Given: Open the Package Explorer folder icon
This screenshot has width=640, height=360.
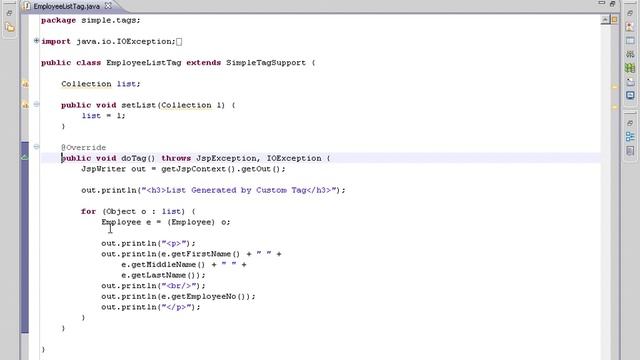Looking at the screenshot, I should (x=10, y=27).
